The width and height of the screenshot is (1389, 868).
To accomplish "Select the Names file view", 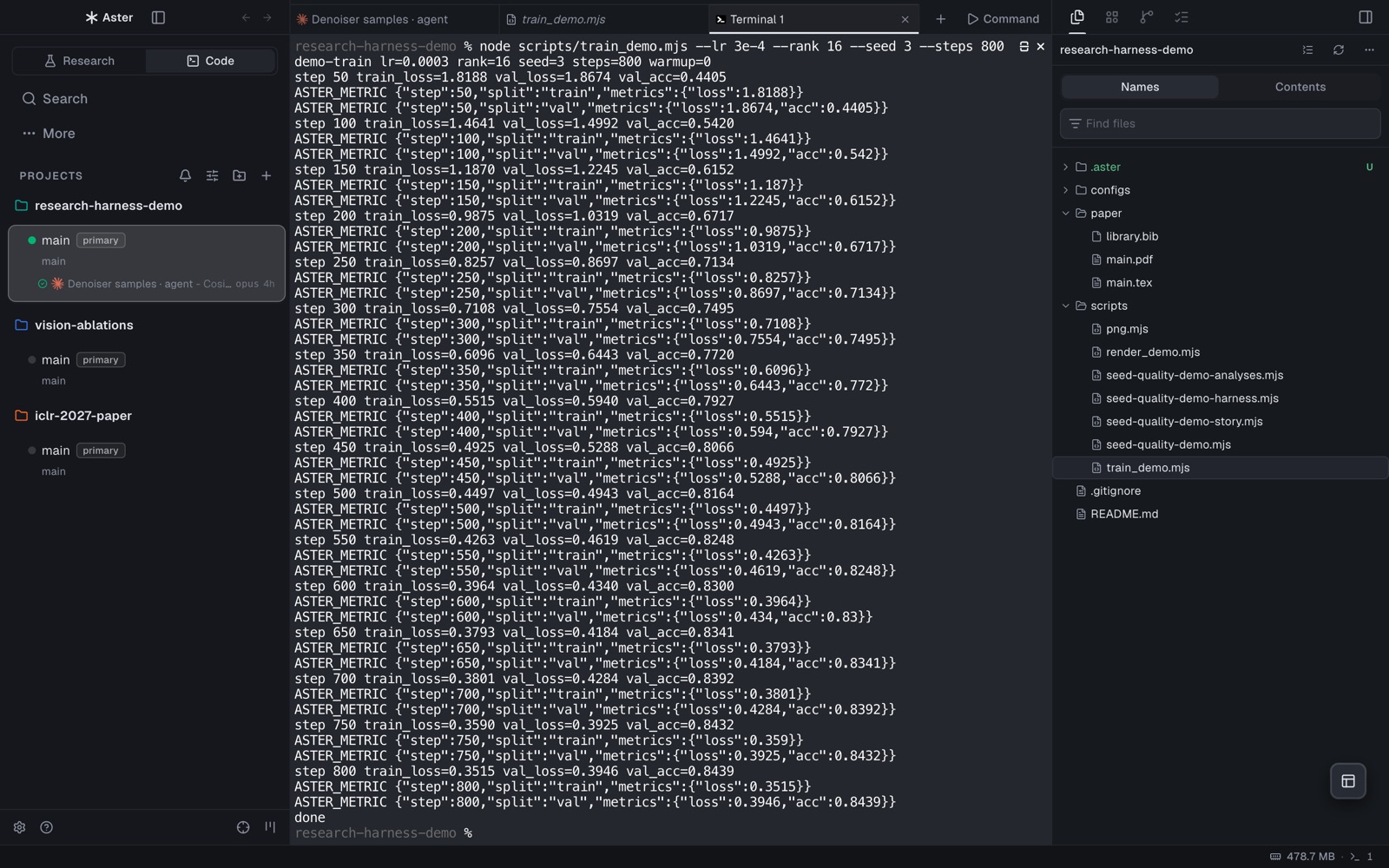I will [x=1140, y=87].
